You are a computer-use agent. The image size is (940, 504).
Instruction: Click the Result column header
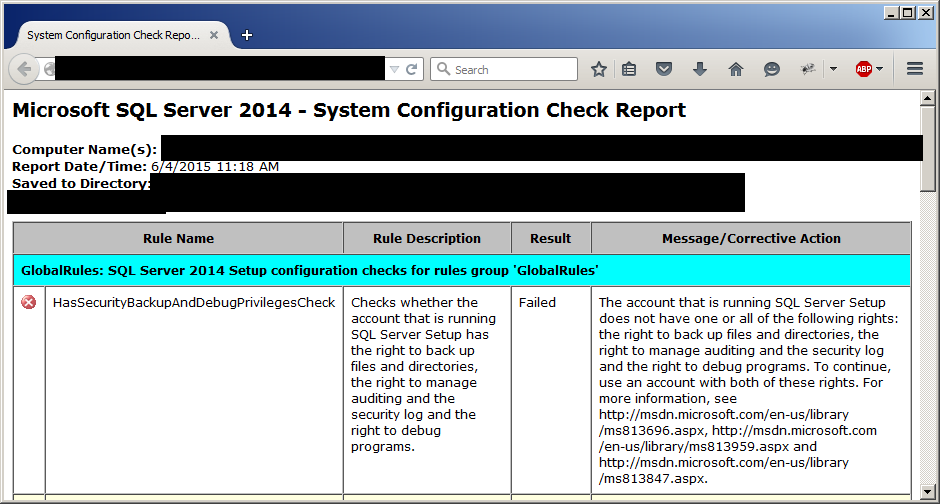coord(550,239)
